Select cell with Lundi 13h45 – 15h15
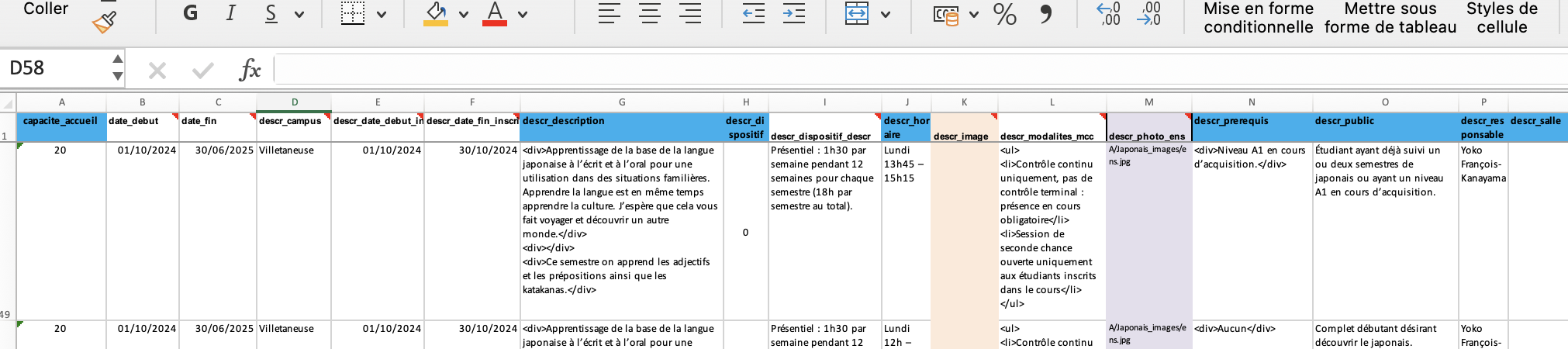 click(x=907, y=231)
